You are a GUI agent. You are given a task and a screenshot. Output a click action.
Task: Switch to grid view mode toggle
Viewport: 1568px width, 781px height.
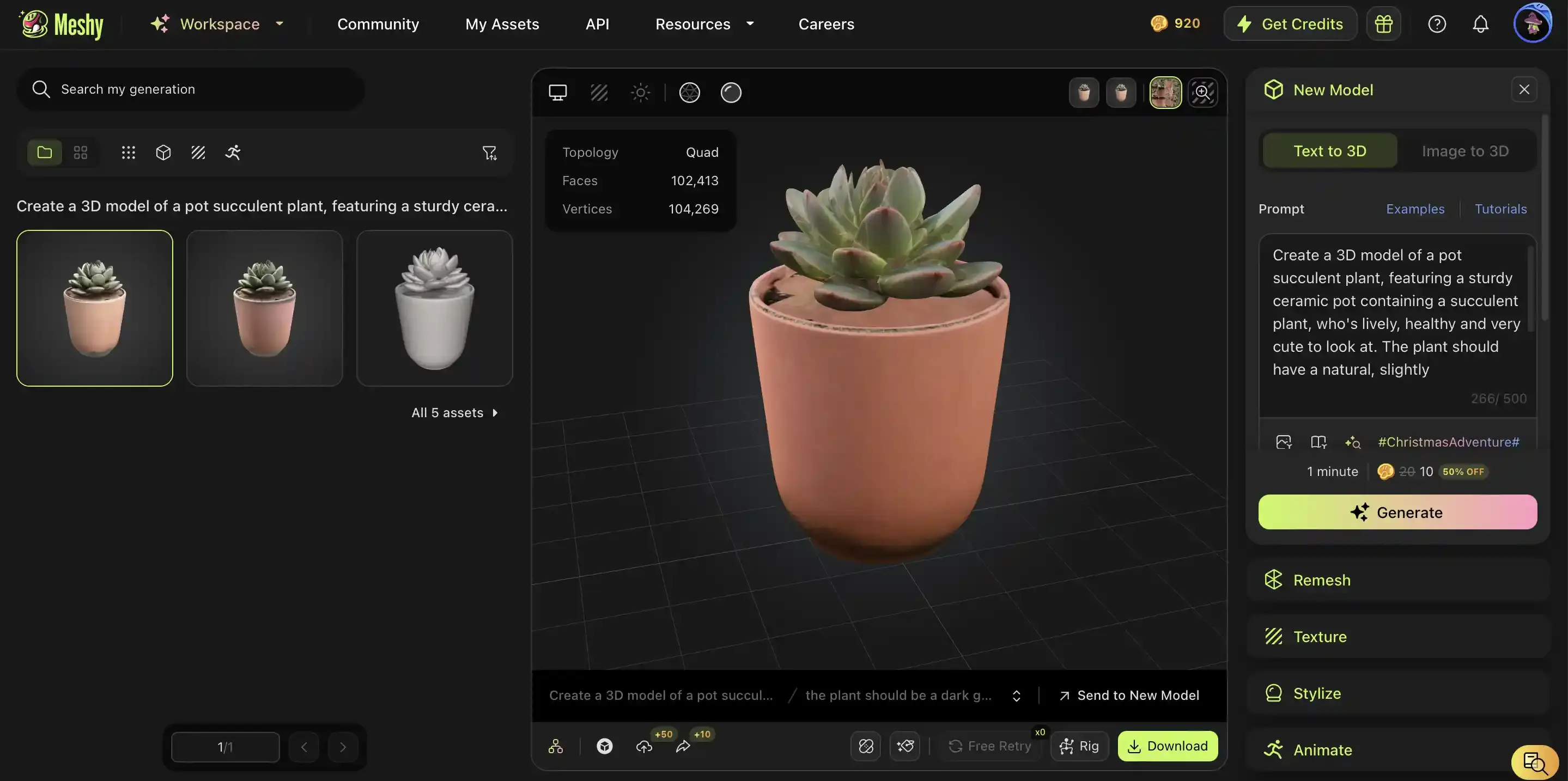point(80,152)
